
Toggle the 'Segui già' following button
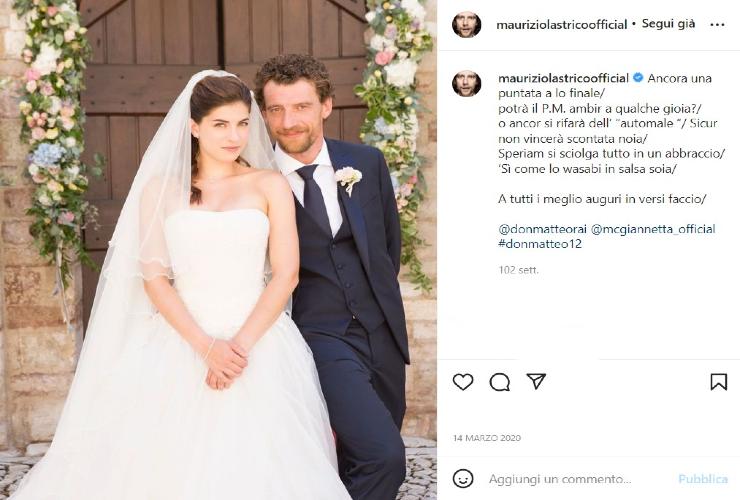coord(668,24)
